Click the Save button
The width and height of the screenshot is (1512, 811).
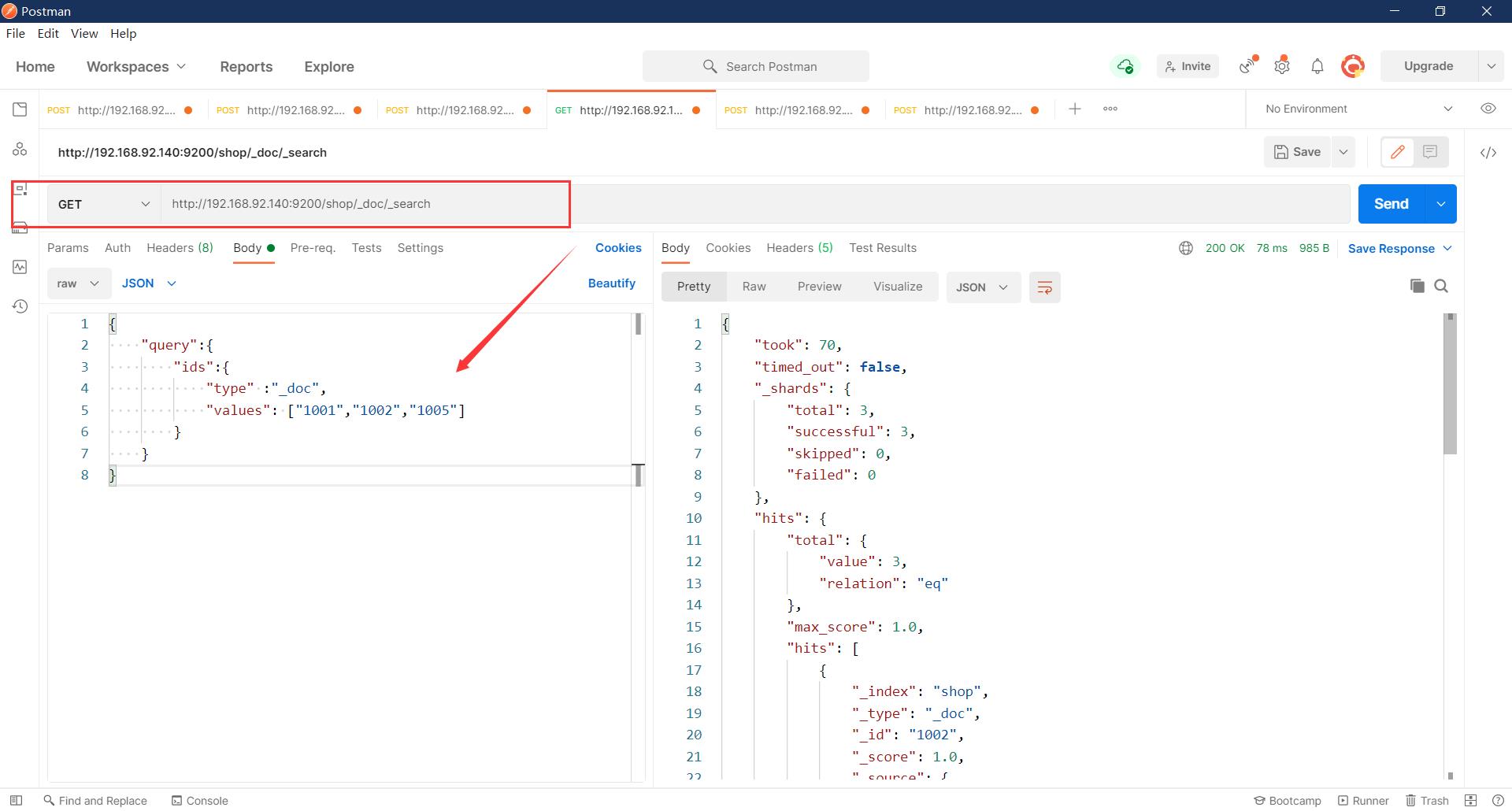point(1298,152)
